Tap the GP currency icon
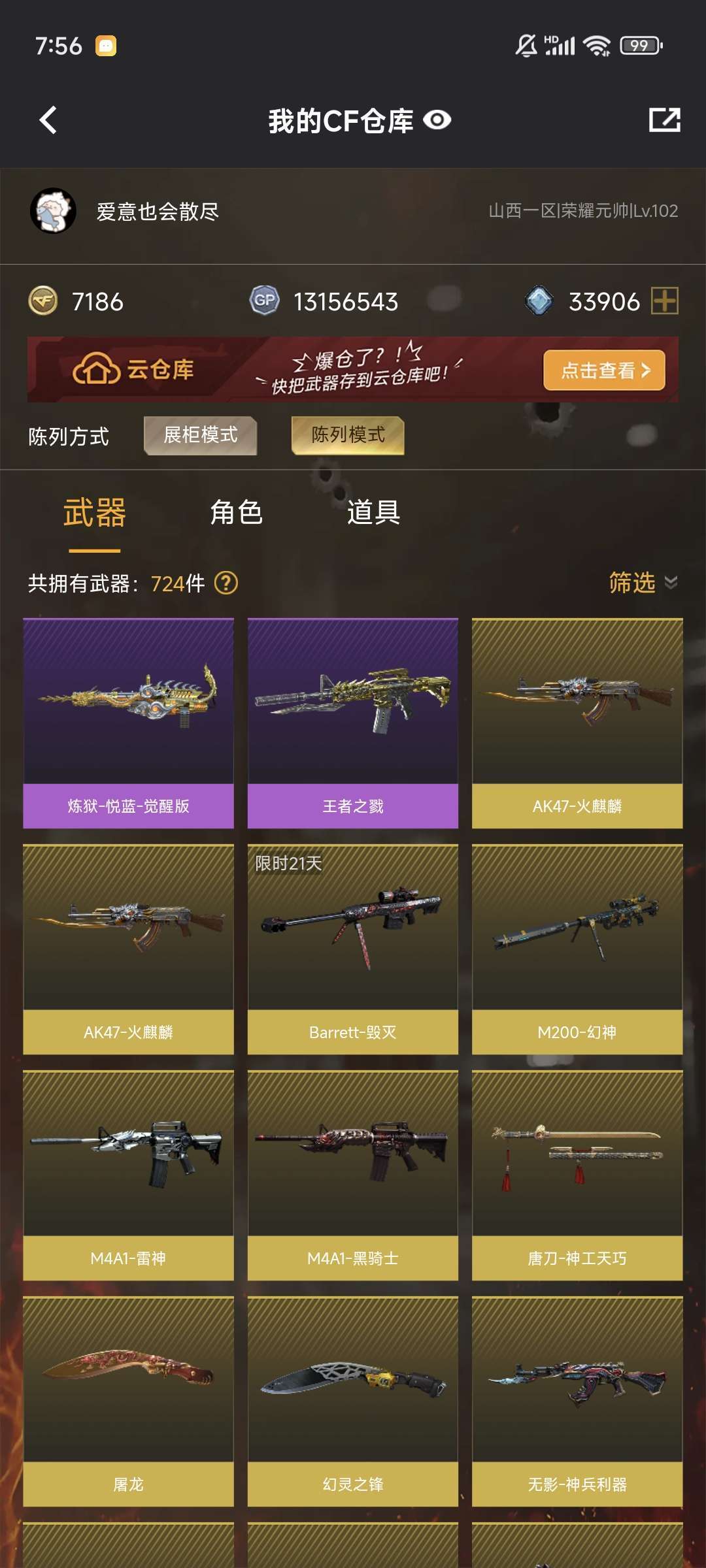The image size is (706, 1568). [264, 301]
